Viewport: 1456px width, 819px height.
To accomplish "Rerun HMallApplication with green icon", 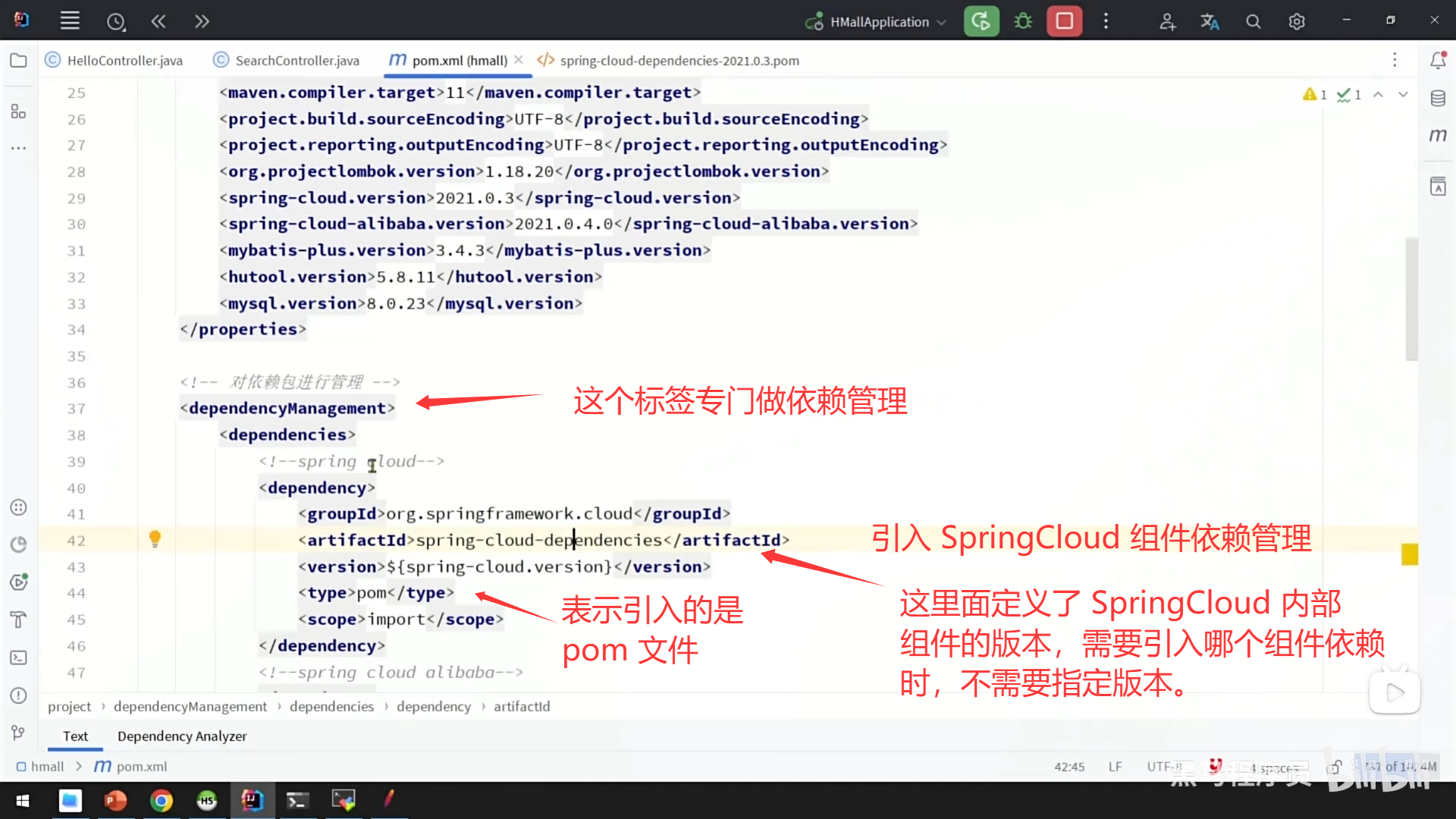I will click(x=981, y=21).
